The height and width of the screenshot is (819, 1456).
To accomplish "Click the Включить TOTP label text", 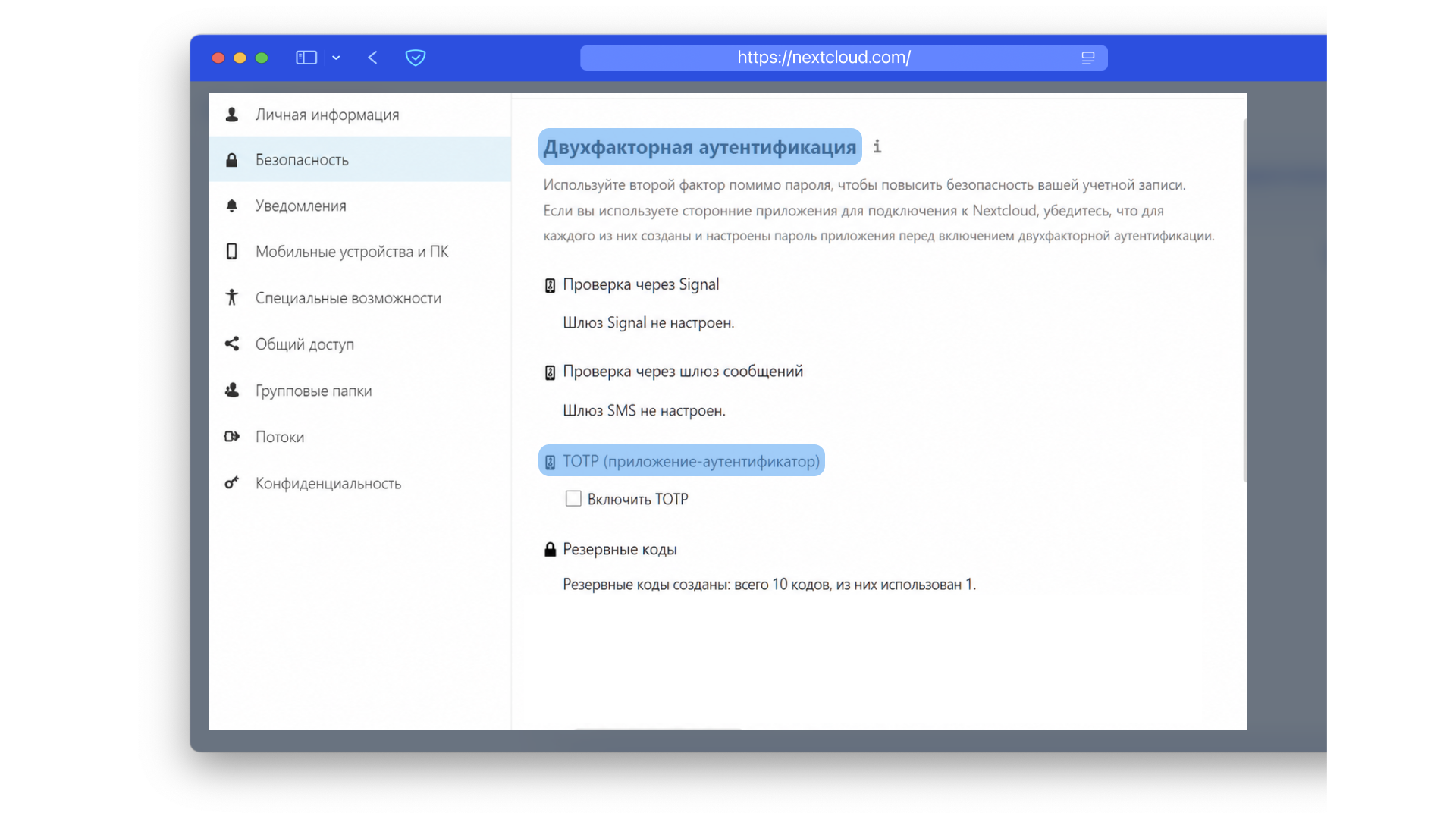I will [x=638, y=499].
